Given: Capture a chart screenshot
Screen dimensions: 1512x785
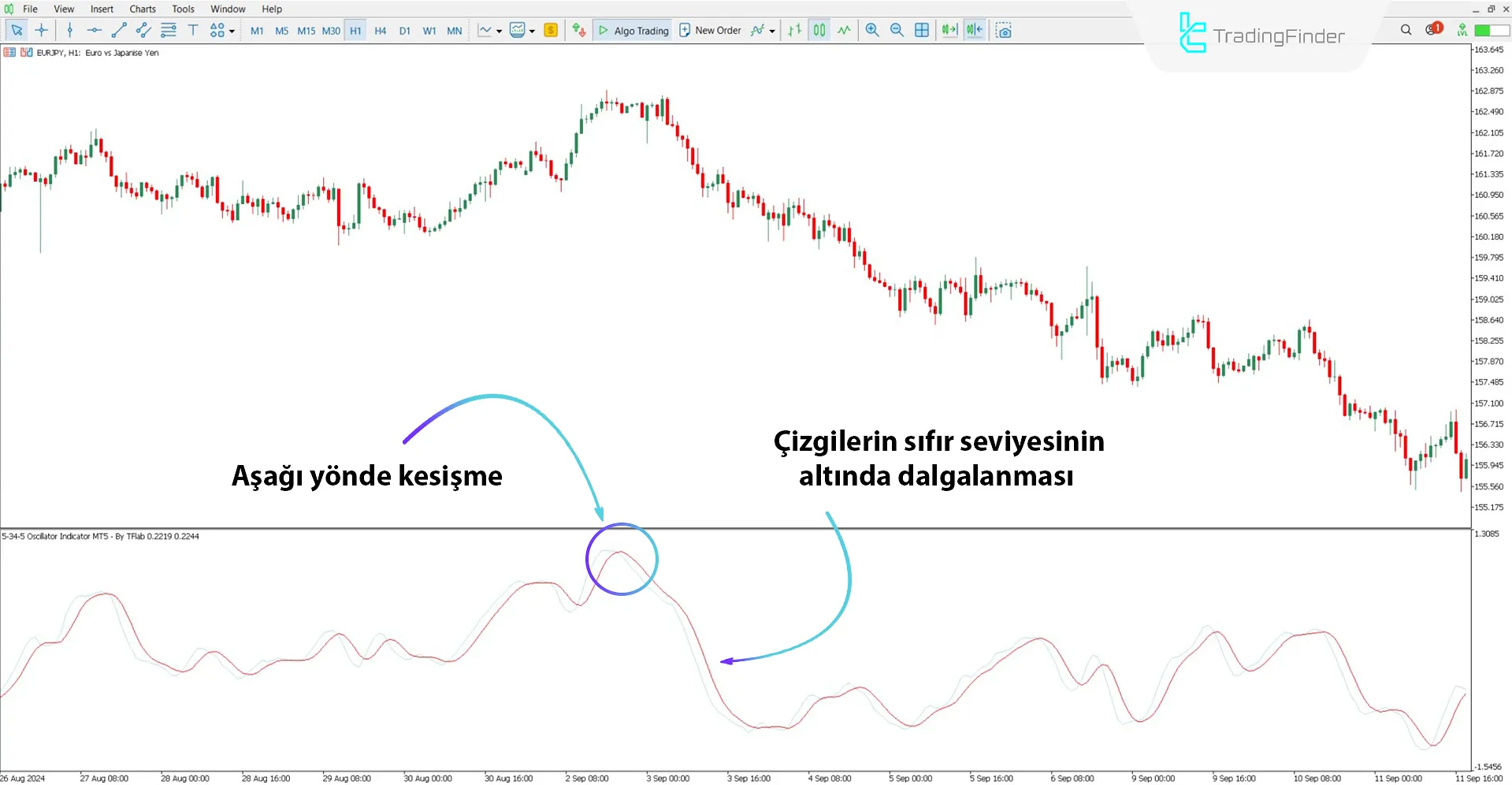Looking at the screenshot, I should pyautogui.click(x=1004, y=30).
